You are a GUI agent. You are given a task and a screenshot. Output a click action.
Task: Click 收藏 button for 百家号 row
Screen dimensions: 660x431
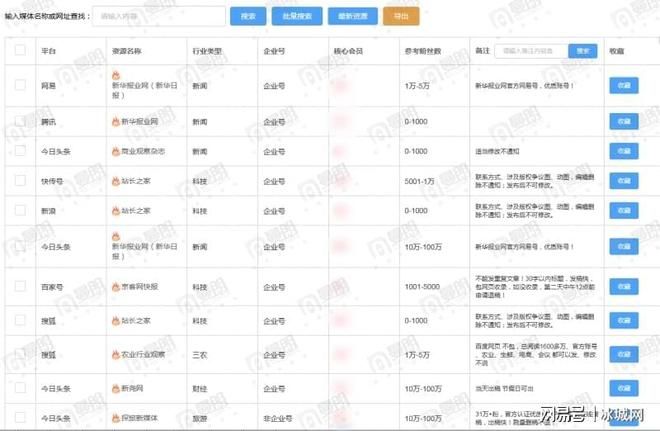coord(624,287)
